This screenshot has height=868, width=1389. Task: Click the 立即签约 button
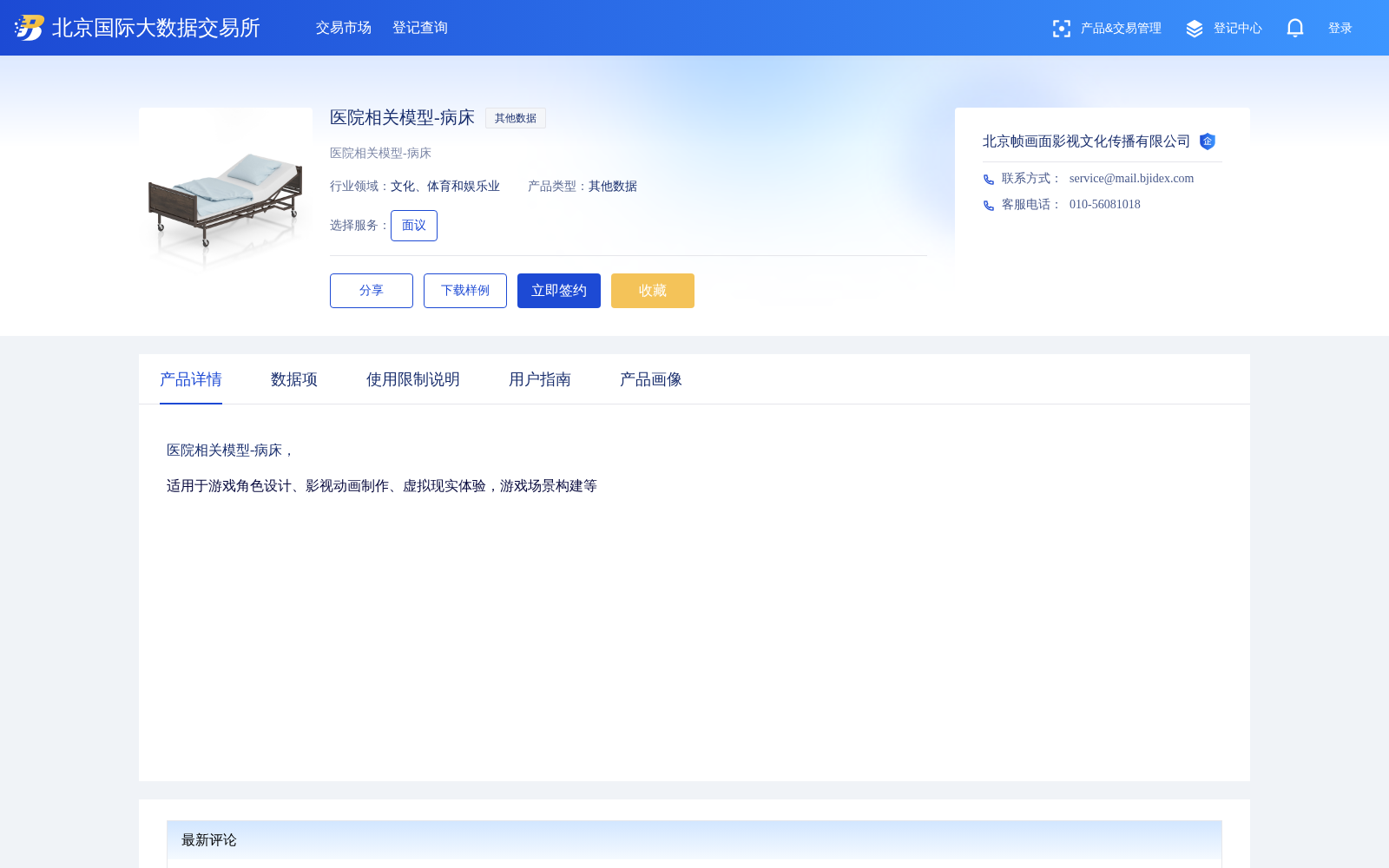click(x=559, y=291)
